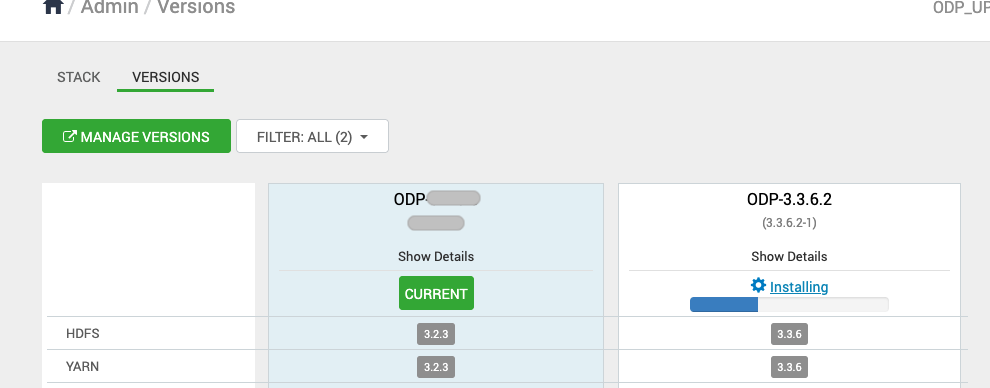Image resolution: width=990 pixels, height=388 pixels.
Task: Click the gear icon next to Installing
Action: (x=758, y=286)
